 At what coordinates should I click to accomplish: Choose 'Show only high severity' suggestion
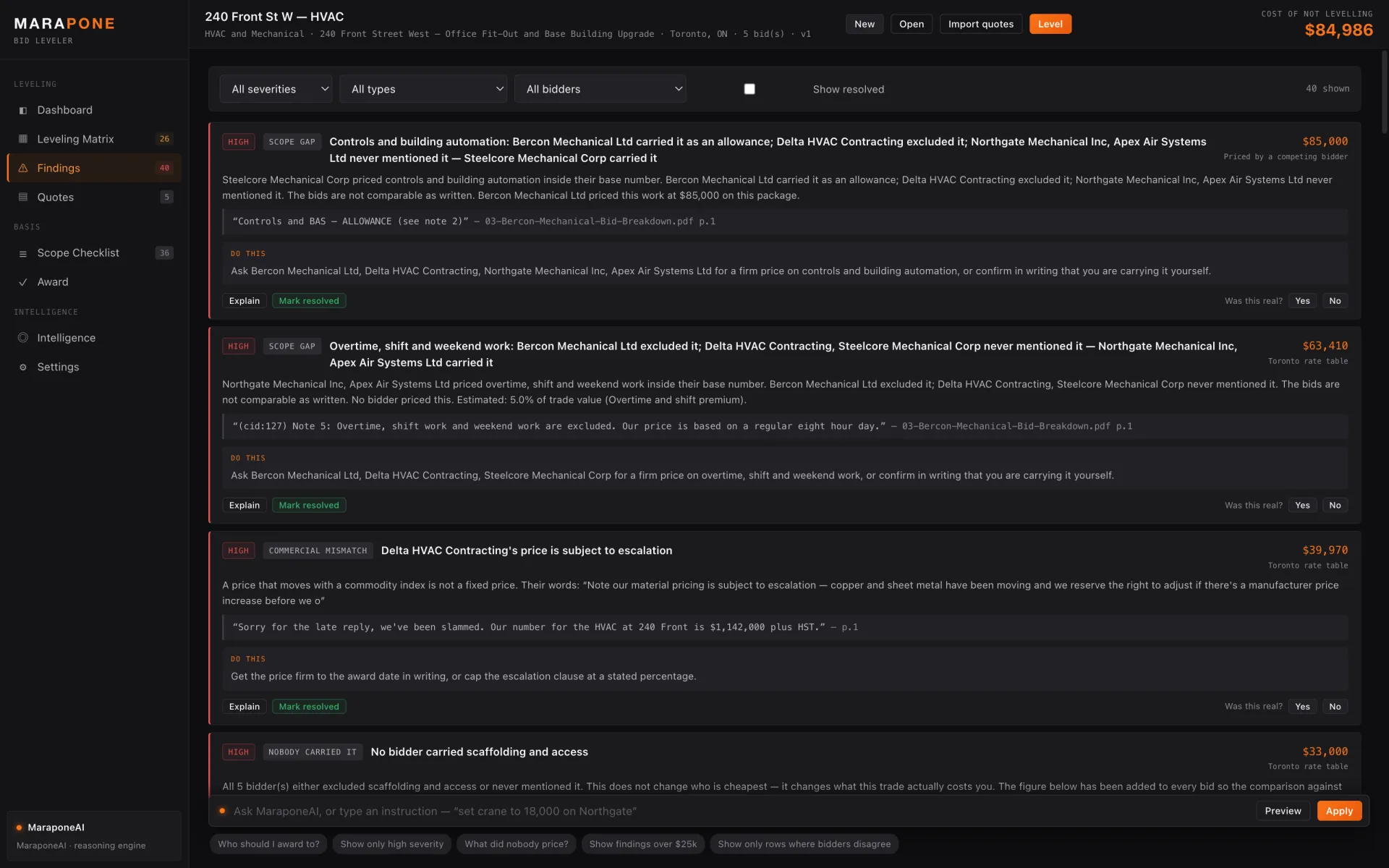click(x=392, y=844)
